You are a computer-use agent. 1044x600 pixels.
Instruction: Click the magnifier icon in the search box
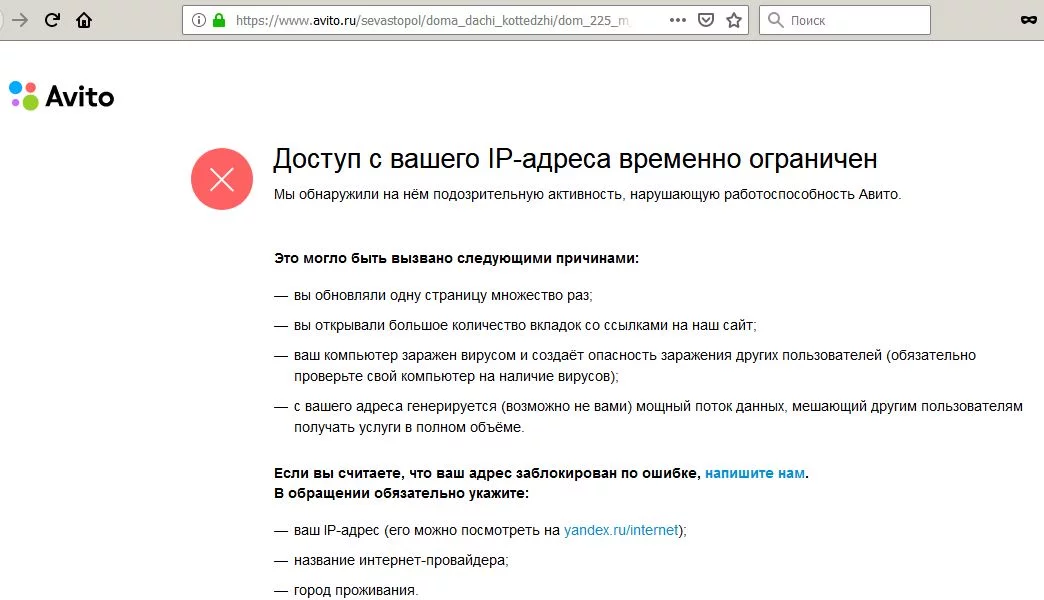coord(775,20)
